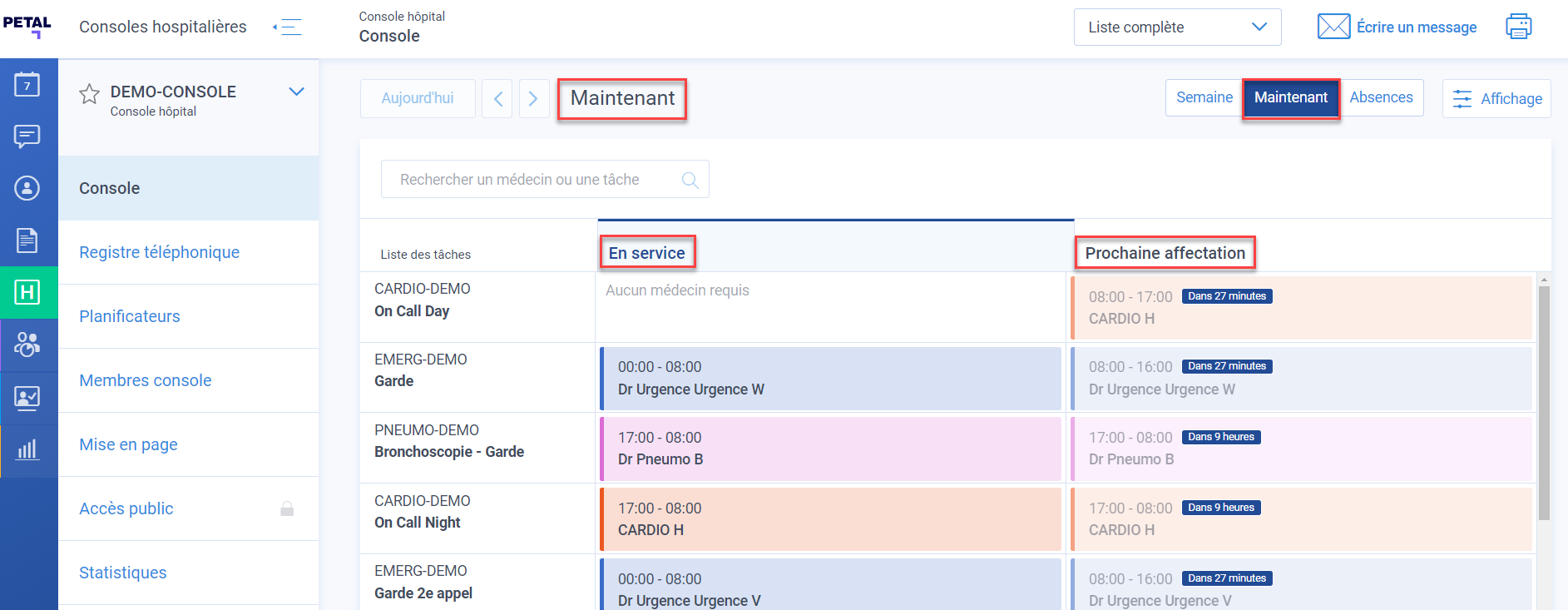Open the statistics bar chart sidebar icon
This screenshot has width=1568, height=610.
pos(27,450)
